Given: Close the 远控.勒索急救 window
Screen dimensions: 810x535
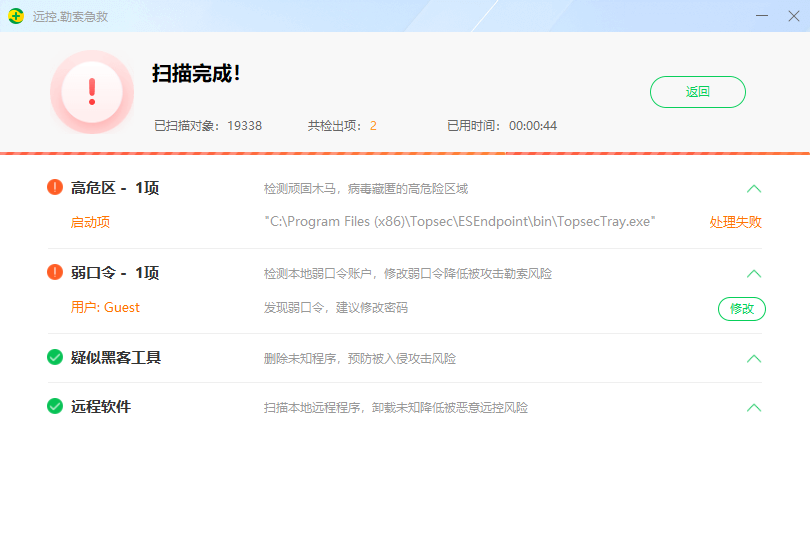Looking at the screenshot, I should [789, 16].
